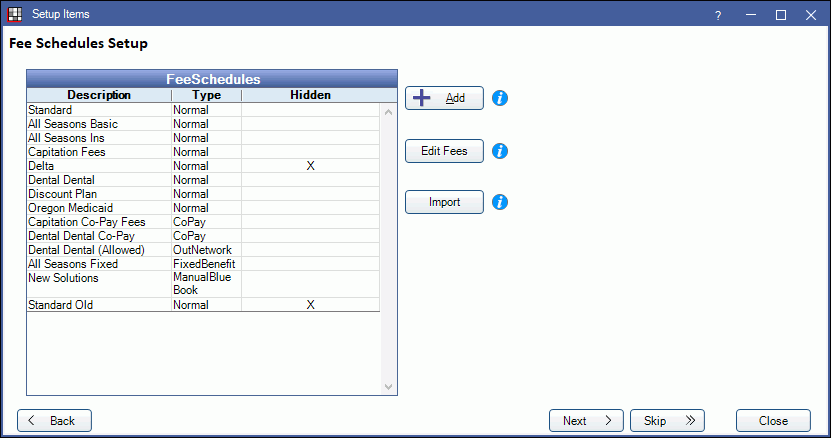The height and width of the screenshot is (440, 832).
Task: Open the help question mark in title bar
Action: [x=718, y=15]
